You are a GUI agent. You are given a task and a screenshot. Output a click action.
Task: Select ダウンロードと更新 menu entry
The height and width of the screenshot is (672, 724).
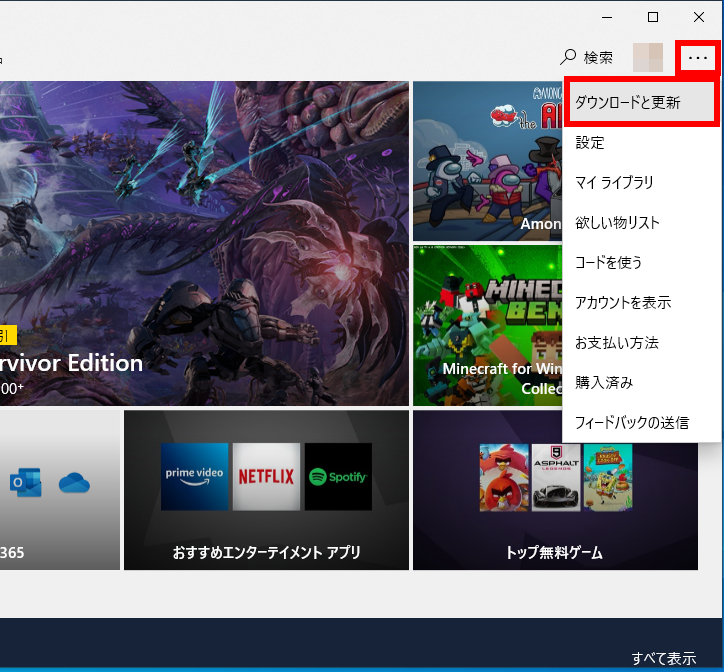[642, 102]
